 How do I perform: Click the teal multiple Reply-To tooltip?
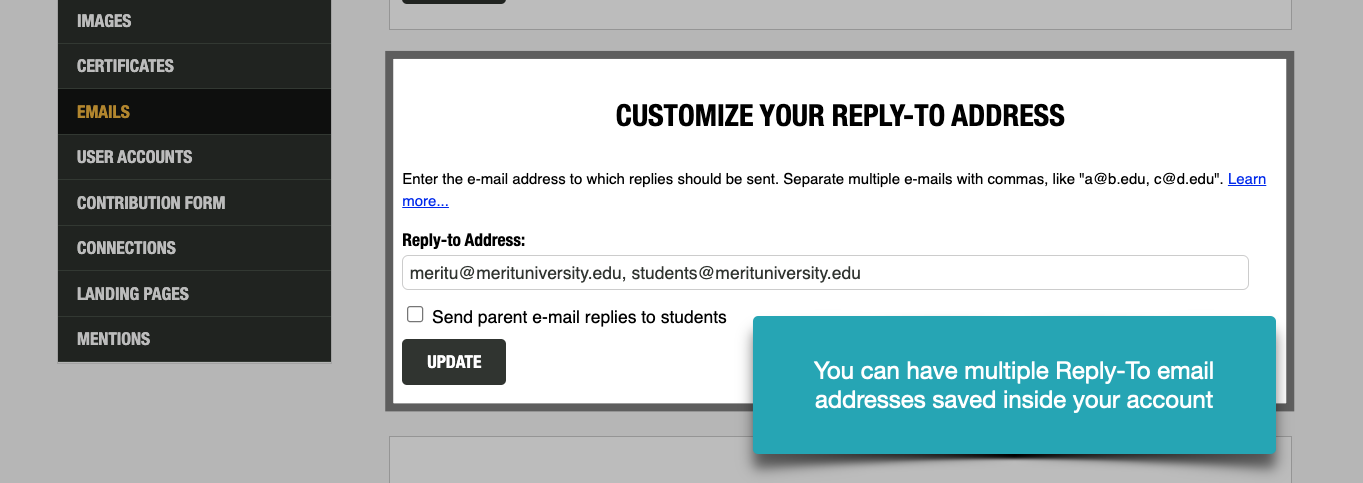click(x=1013, y=385)
